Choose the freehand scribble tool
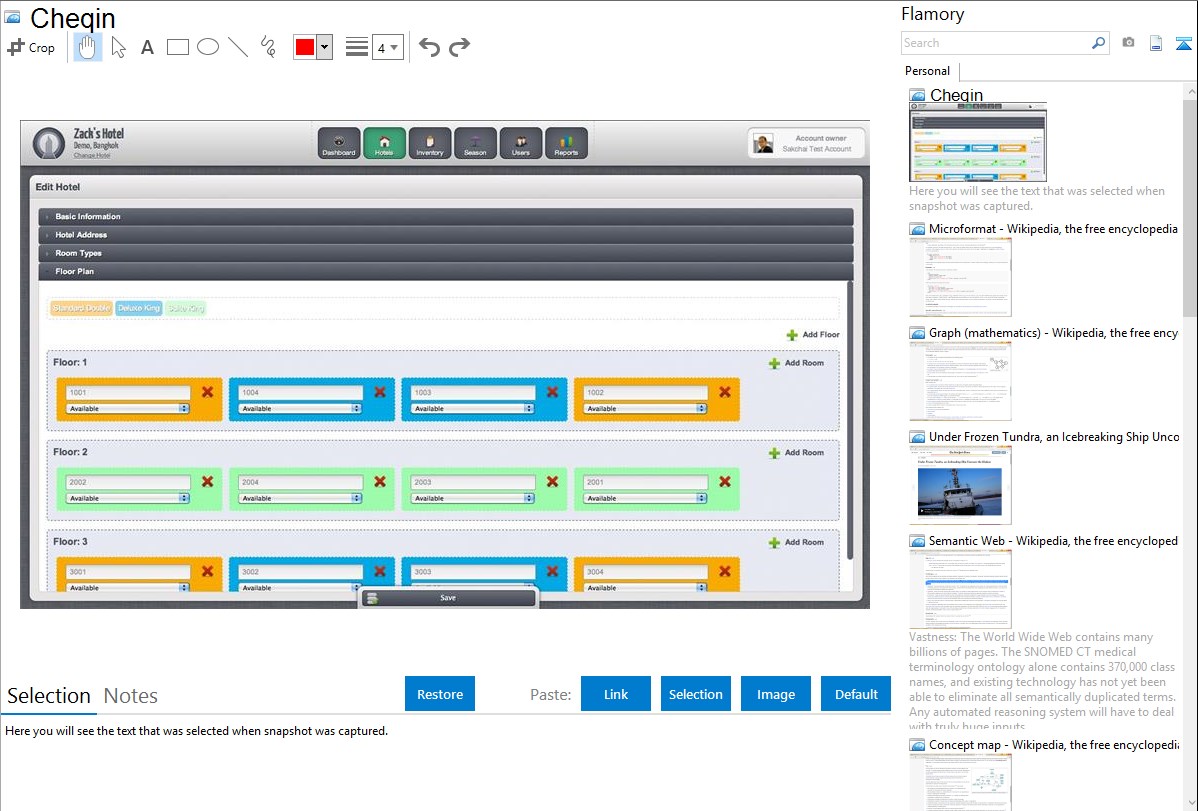 (x=268, y=47)
